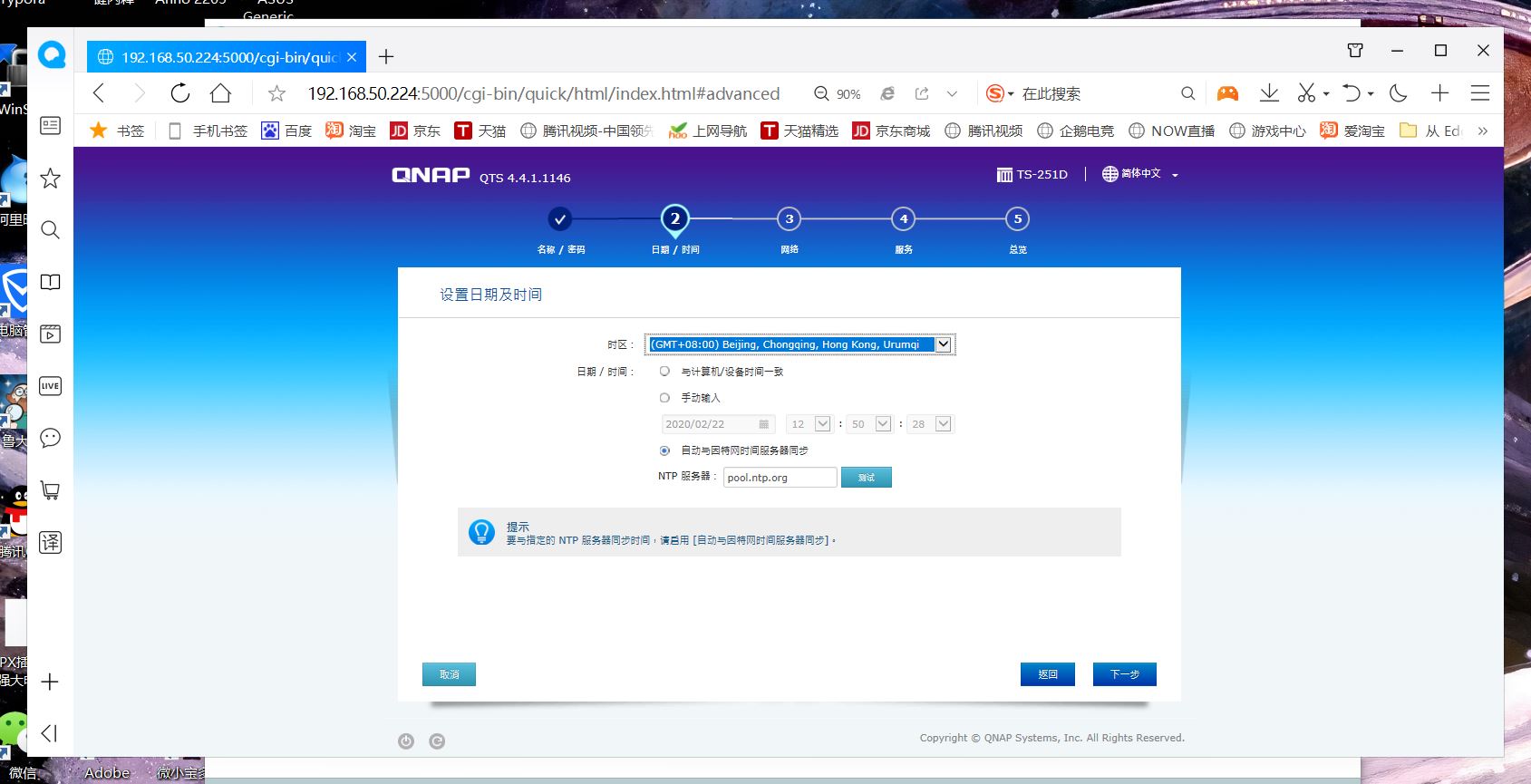Select radio option 与计算机/设备时间一致
Screen dimensions: 1531x784
point(664,372)
